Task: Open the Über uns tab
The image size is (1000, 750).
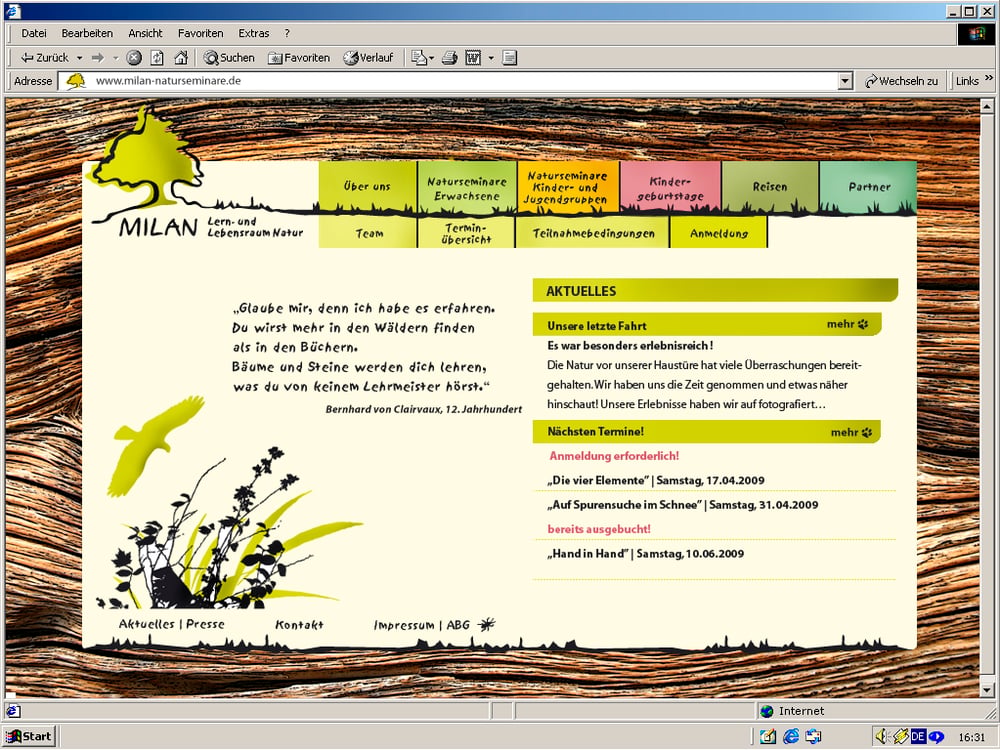Action: click(367, 186)
